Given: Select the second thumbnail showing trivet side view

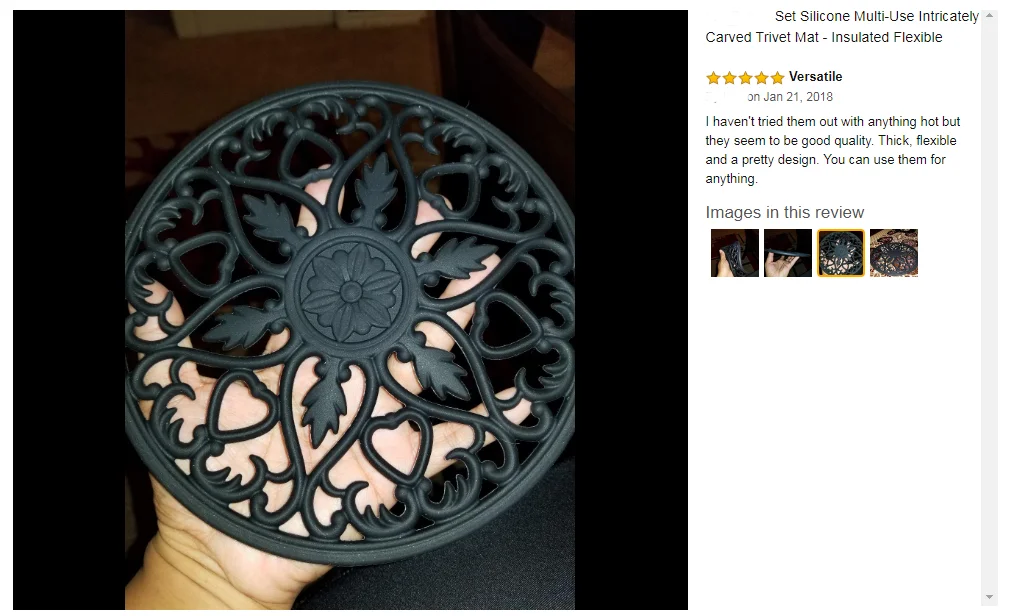Looking at the screenshot, I should point(788,253).
